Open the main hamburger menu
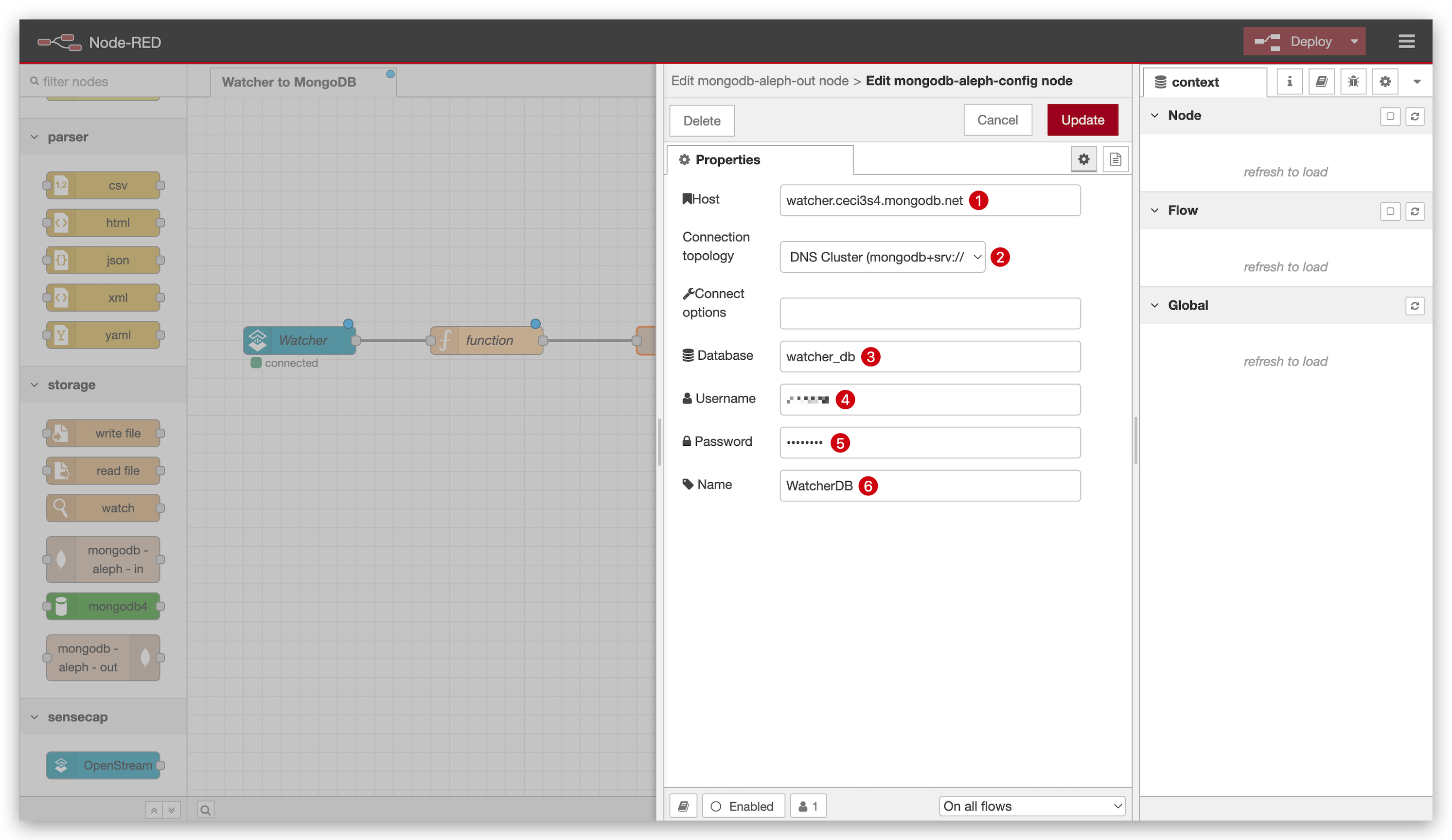Viewport: 1452px width, 840px height. coord(1406,41)
